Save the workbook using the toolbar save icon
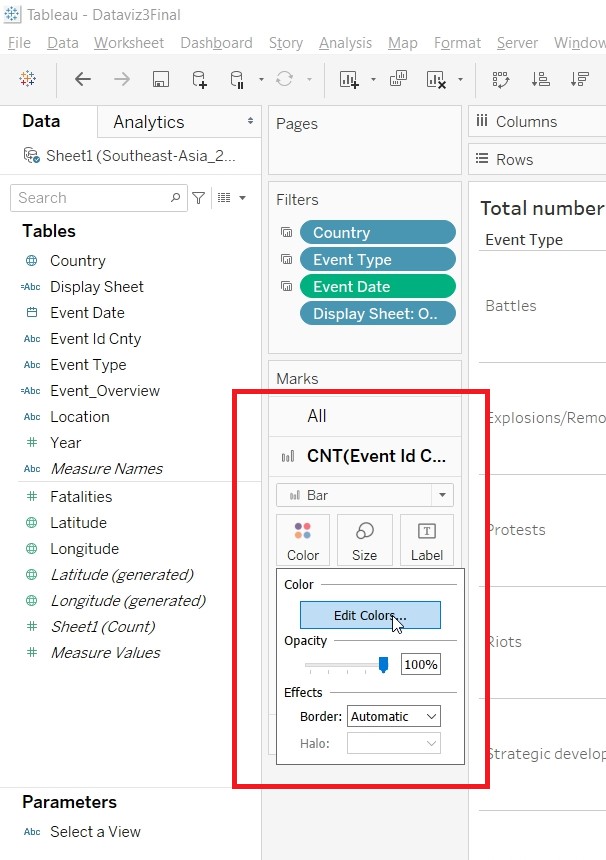 [x=160, y=80]
